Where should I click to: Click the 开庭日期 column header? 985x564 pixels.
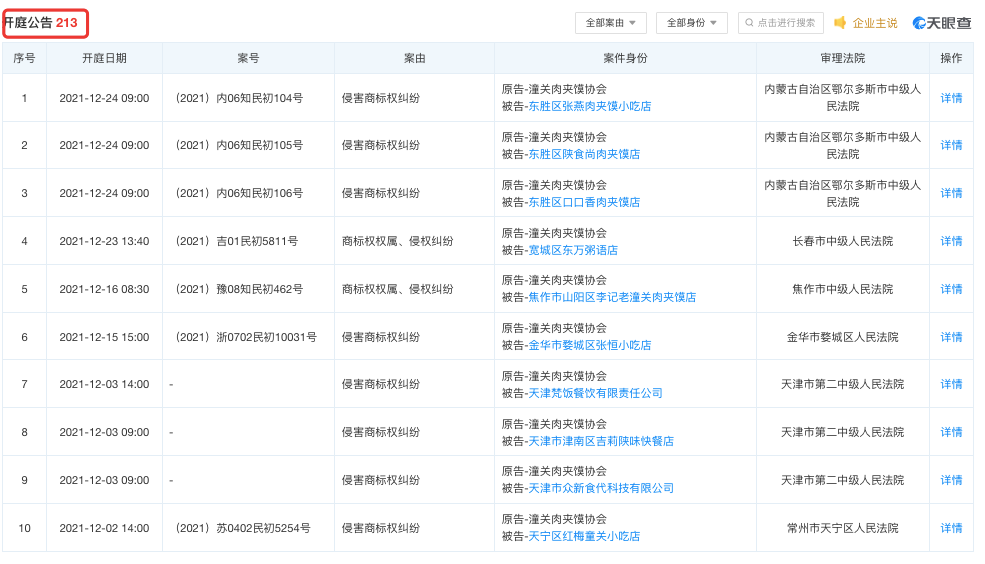coord(104,59)
